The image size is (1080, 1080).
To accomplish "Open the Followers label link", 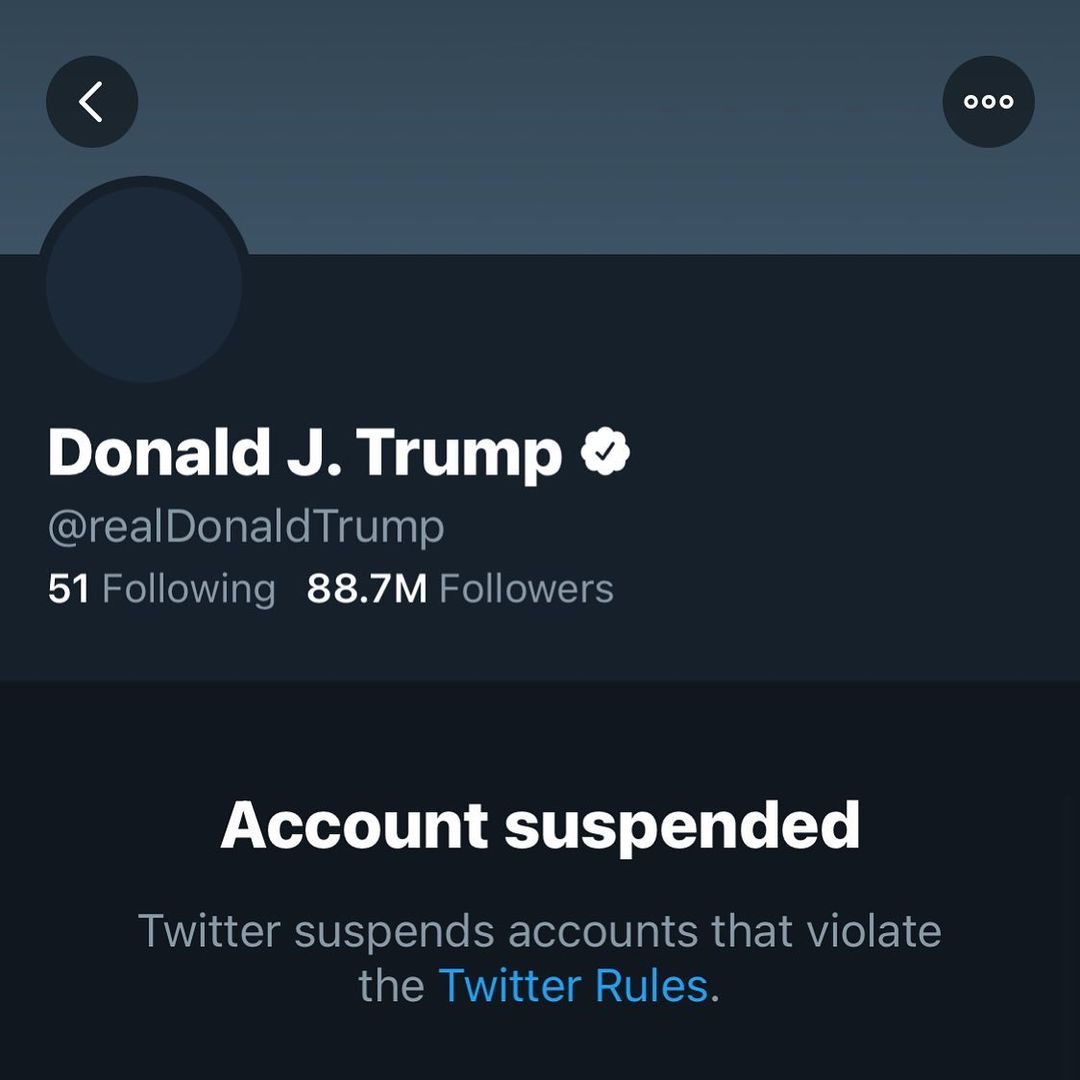I will [x=526, y=589].
